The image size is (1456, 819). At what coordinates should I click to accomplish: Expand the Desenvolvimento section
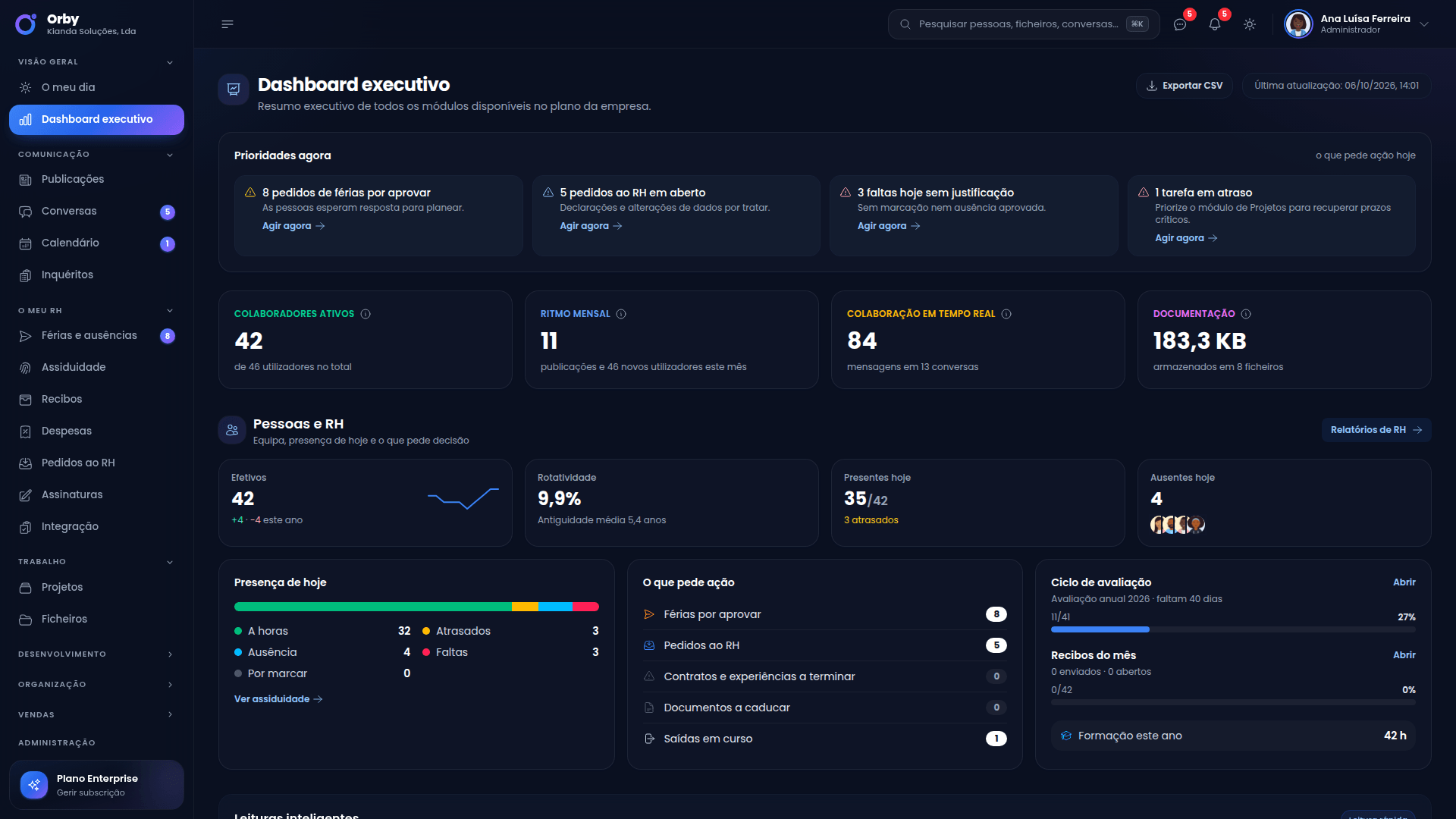click(170, 654)
